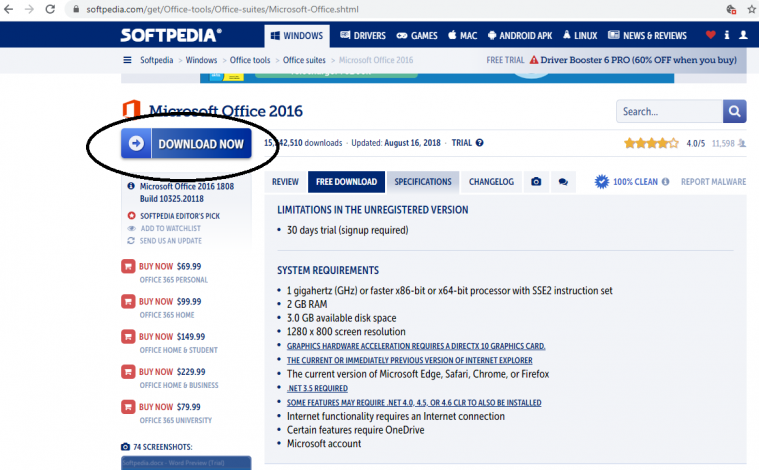Click the browser address bar URL
This screenshot has width=759, height=470.
(222, 9)
